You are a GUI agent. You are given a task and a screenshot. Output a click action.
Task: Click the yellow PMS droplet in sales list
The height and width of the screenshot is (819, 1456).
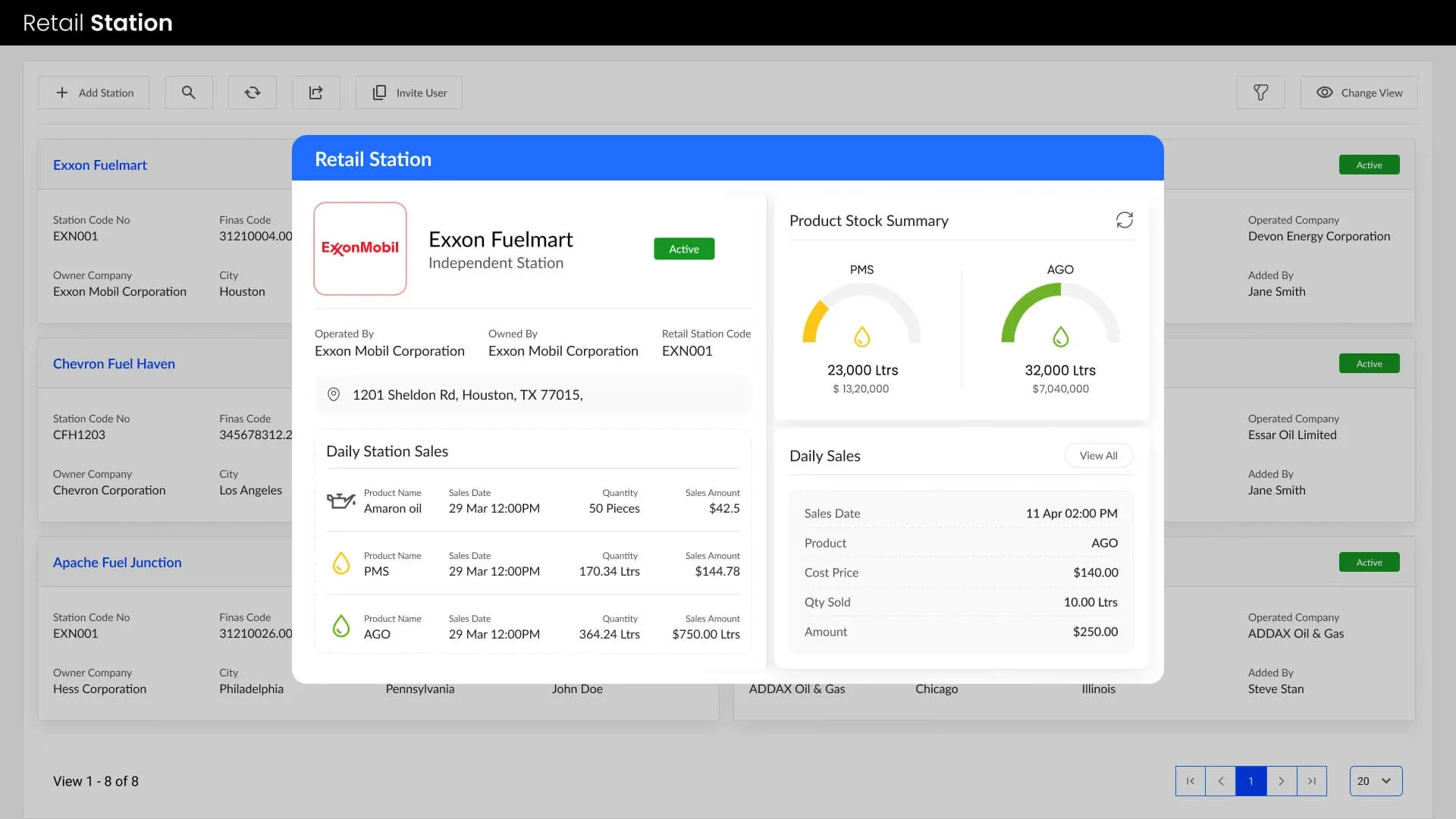pos(341,563)
